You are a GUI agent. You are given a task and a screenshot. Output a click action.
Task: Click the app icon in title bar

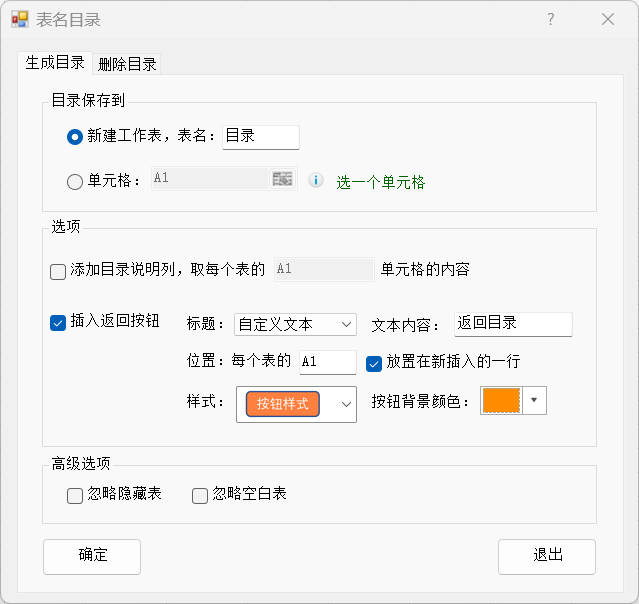[20, 19]
